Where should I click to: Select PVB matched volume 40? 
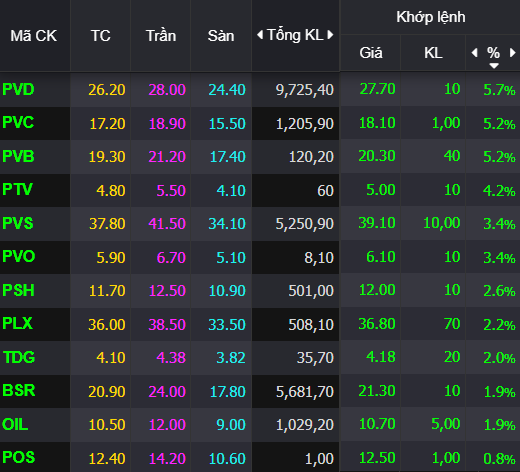[x=452, y=156]
